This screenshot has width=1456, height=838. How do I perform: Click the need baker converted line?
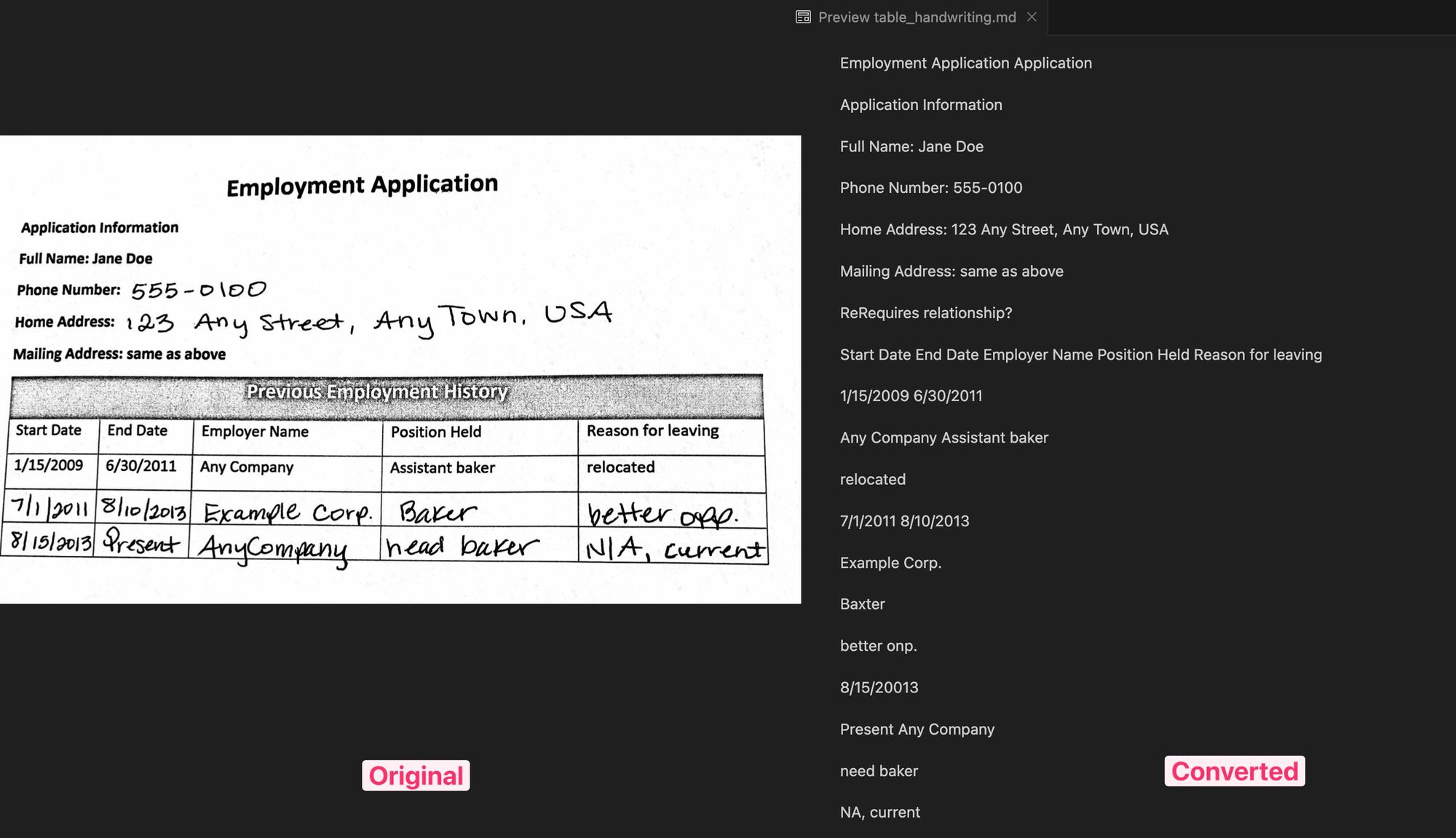(x=879, y=771)
